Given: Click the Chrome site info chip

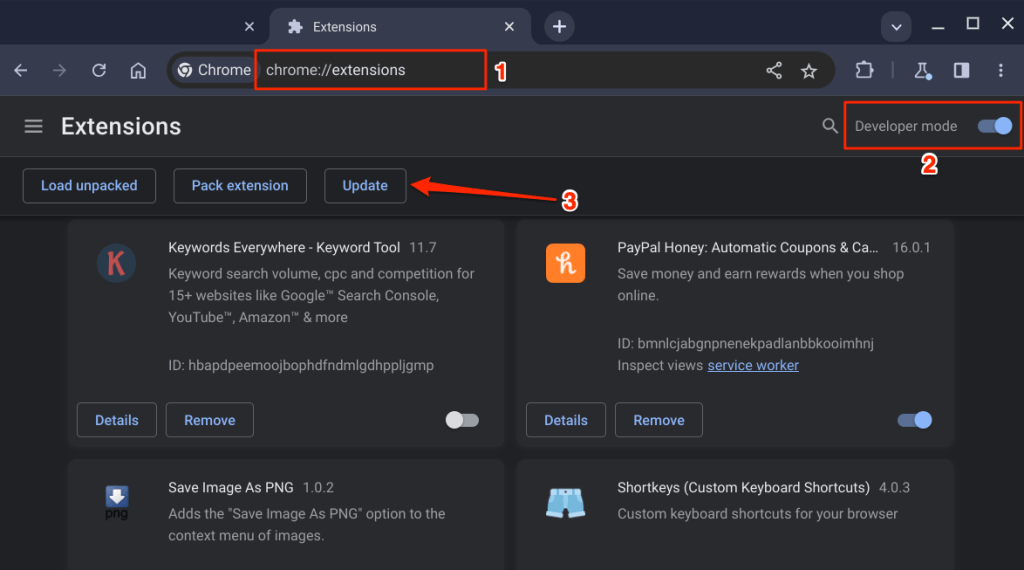Looking at the screenshot, I should tap(214, 70).
